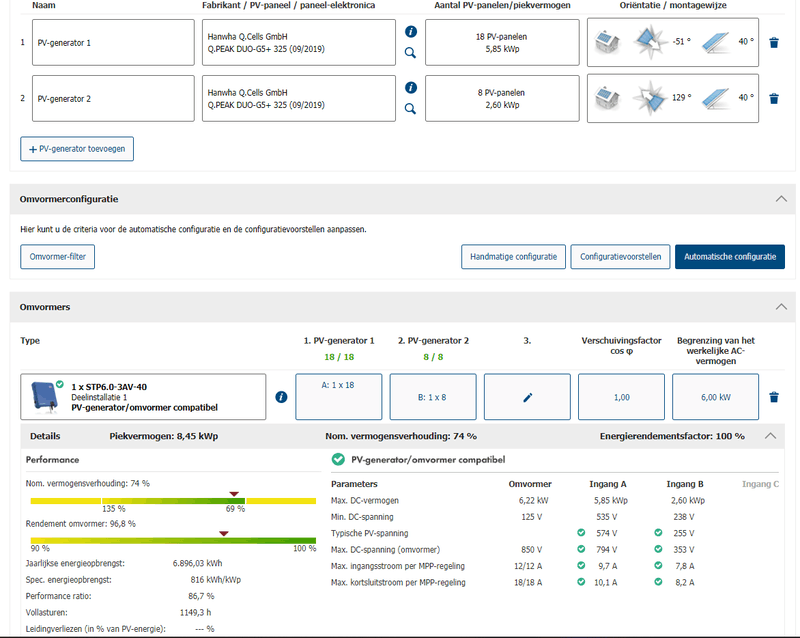Edit input 3 with pencil icon
The height and width of the screenshot is (638, 800).
[527, 397]
